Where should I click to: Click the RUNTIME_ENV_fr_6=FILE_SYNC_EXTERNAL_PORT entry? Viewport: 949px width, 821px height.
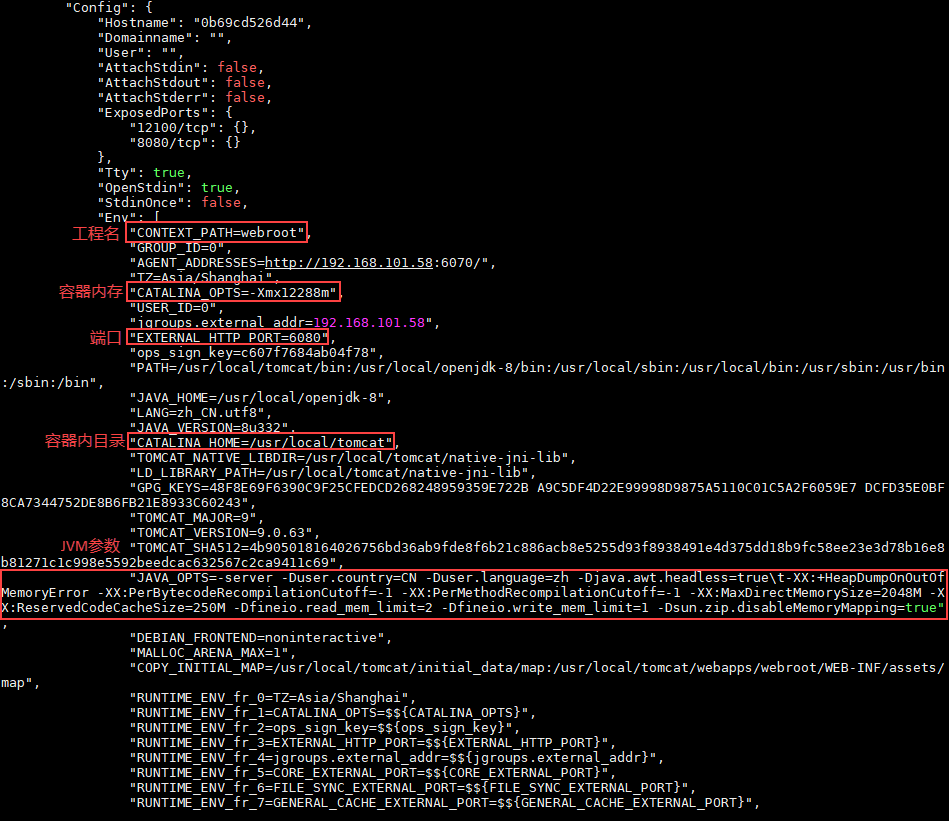tap(412, 788)
